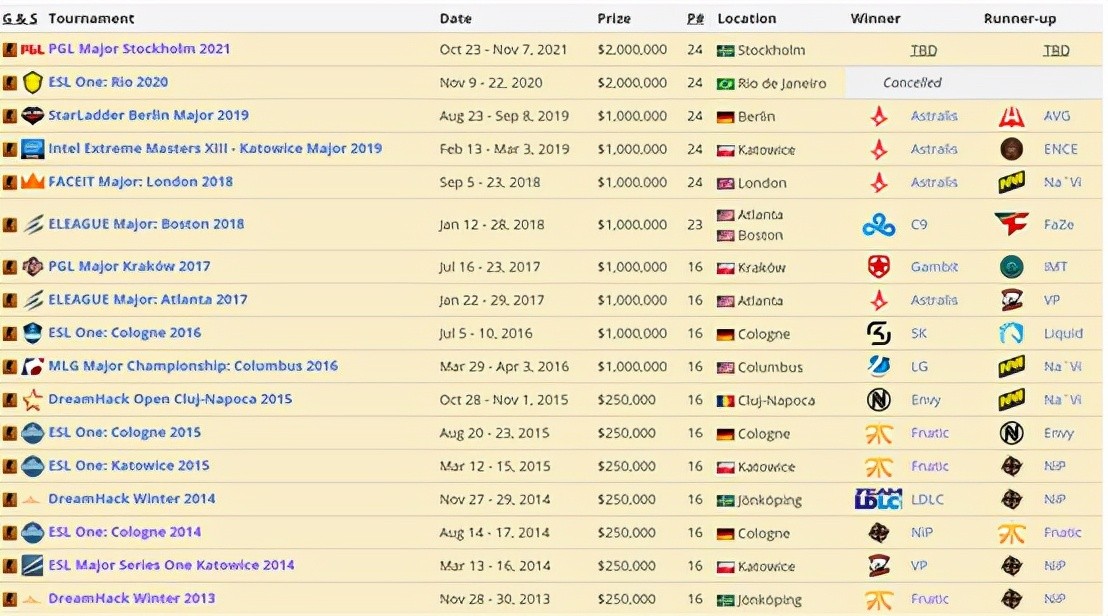Click the Astralis name in the Berlin 2019 row

pyautogui.click(x=934, y=116)
